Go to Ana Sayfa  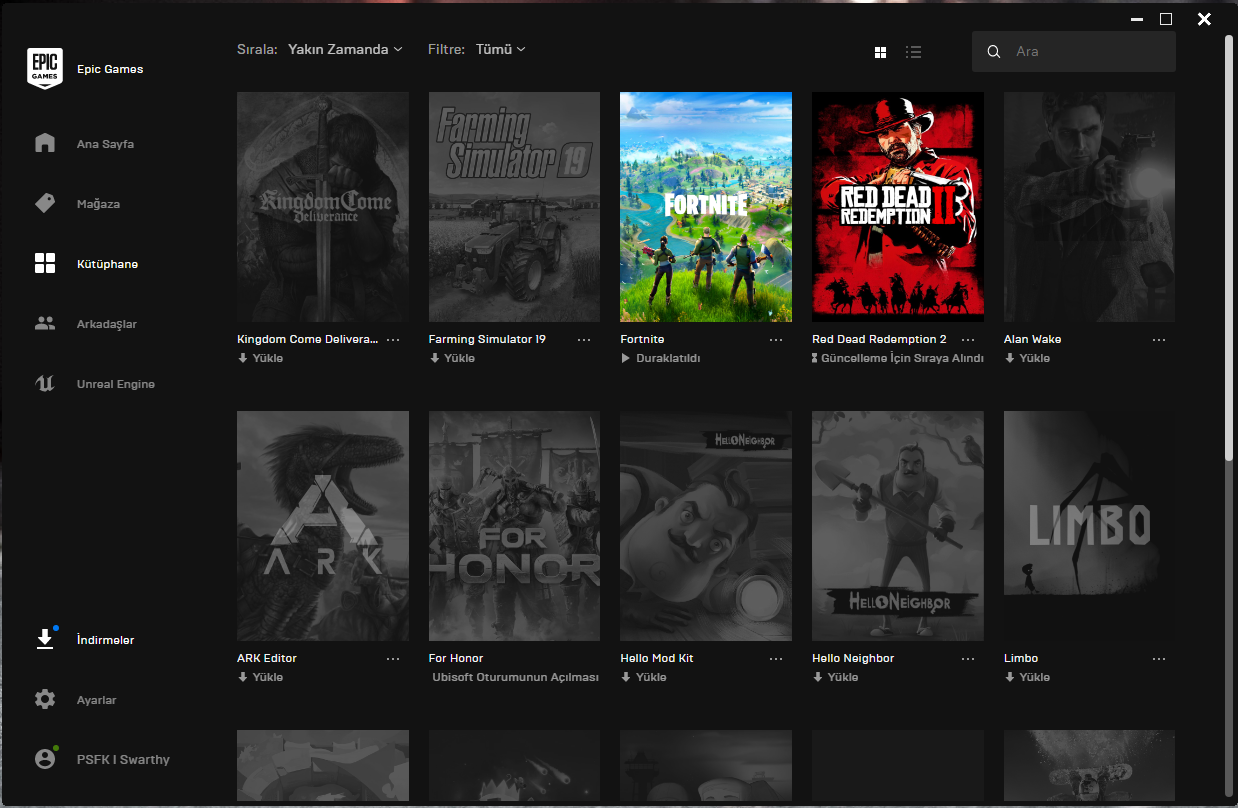click(105, 144)
